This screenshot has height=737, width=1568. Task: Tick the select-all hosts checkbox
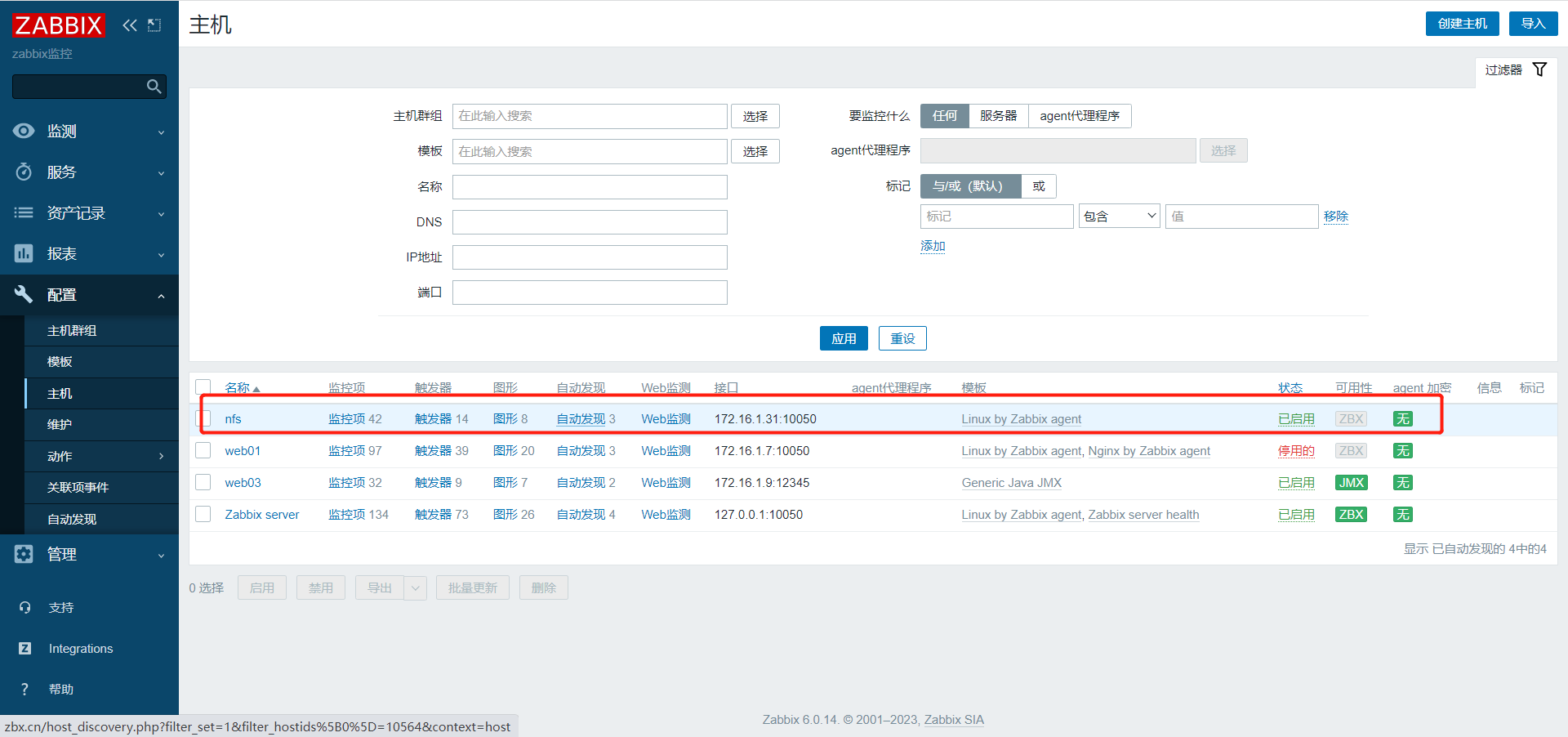click(203, 387)
